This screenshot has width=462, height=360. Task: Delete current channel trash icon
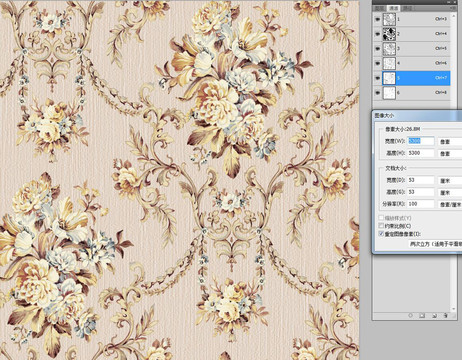tap(446, 315)
